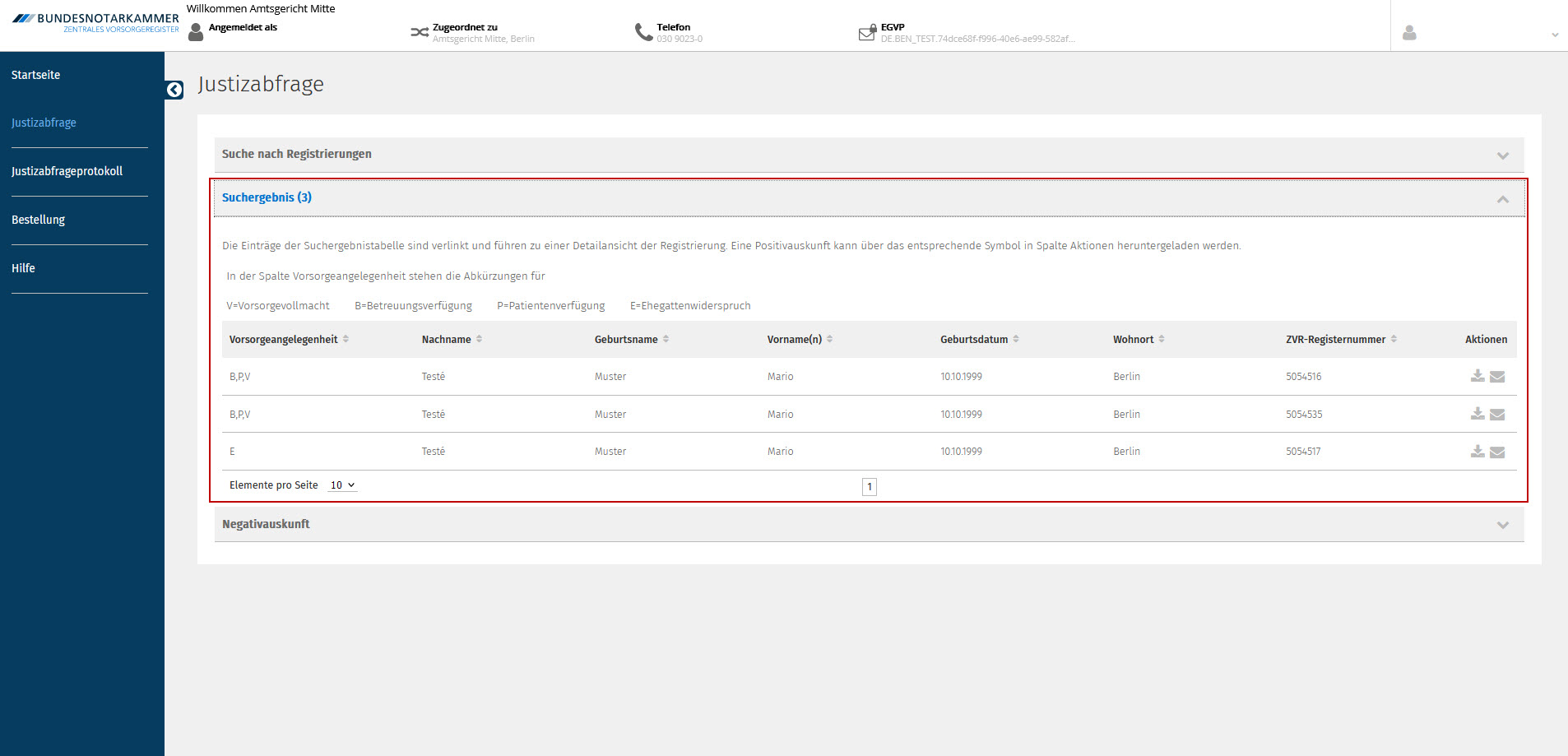Click the P=Patientenverfügung legend text
The width and height of the screenshot is (1568, 756).
coord(550,305)
